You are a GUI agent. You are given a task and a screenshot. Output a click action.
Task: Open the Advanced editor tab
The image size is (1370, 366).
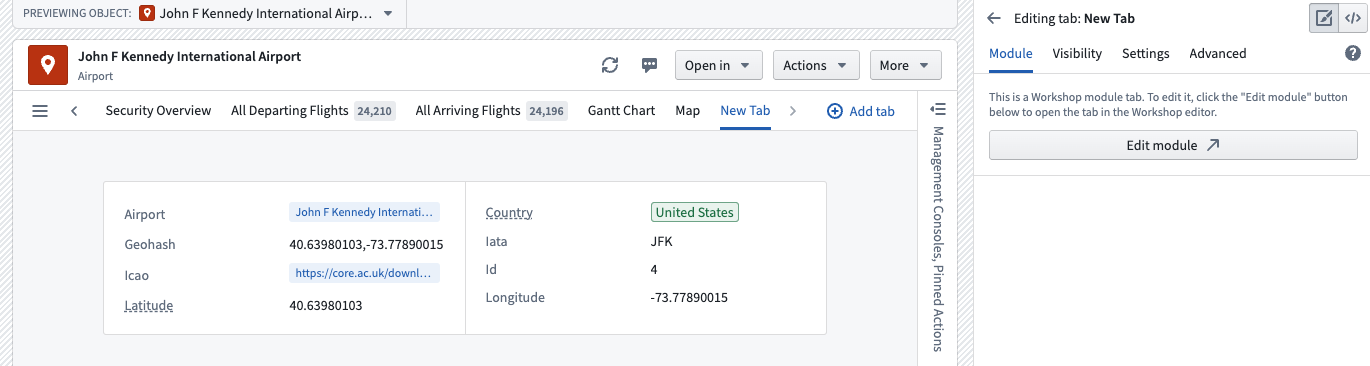coord(1218,54)
